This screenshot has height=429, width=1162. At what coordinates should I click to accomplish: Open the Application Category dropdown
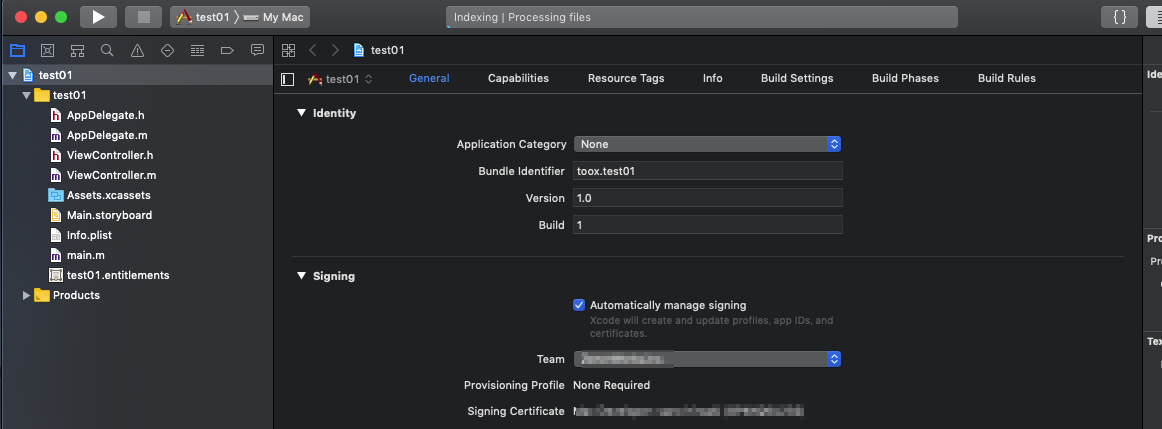tap(707, 144)
